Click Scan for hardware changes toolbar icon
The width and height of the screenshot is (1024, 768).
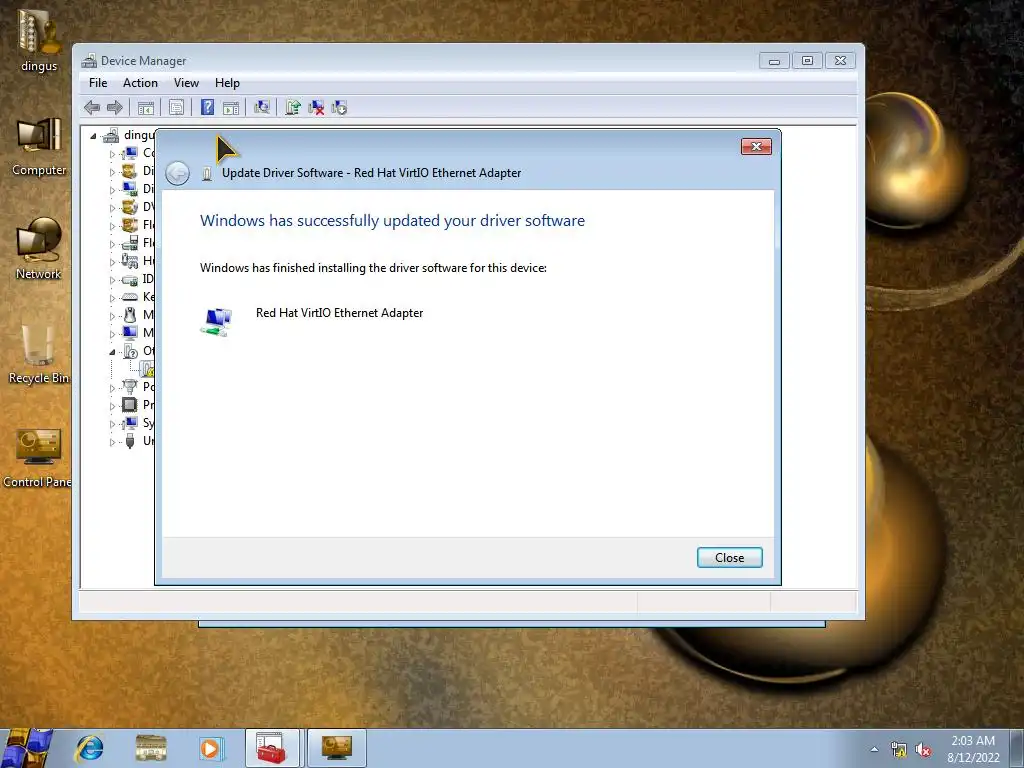coord(262,108)
